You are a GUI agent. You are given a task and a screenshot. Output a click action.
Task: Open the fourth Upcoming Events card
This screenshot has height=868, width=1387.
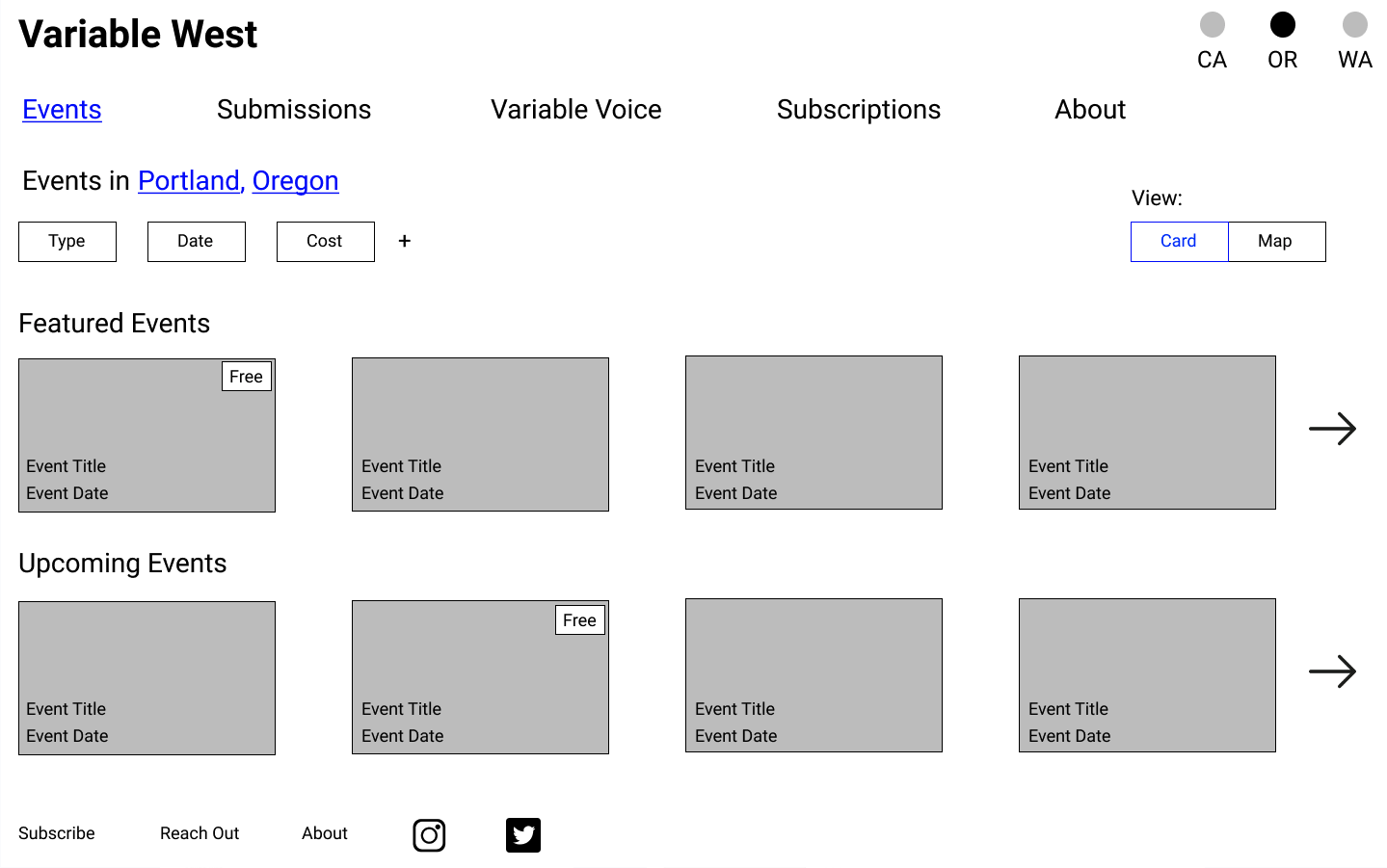[1147, 675]
